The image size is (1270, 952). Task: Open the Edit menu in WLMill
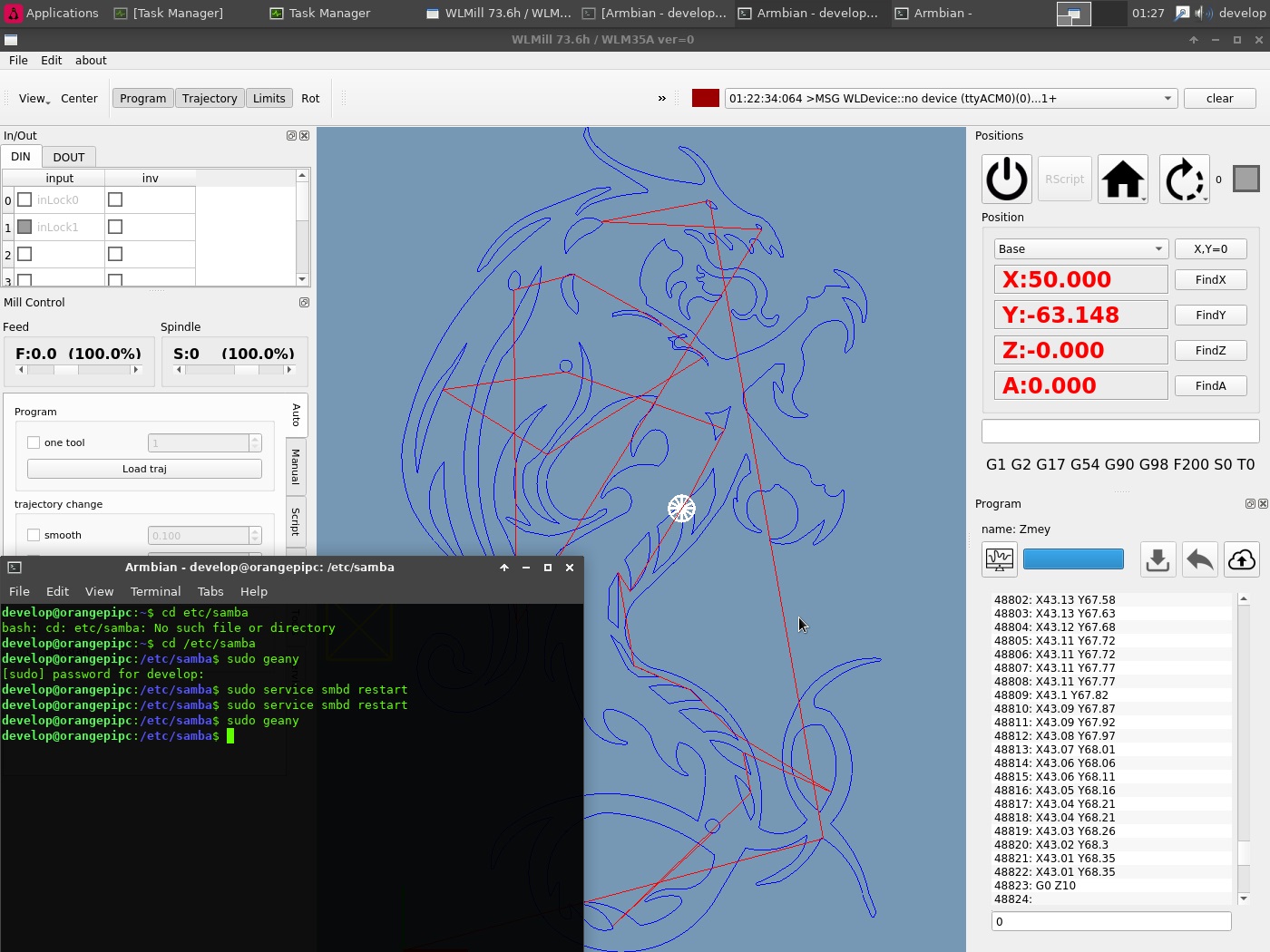point(51,60)
